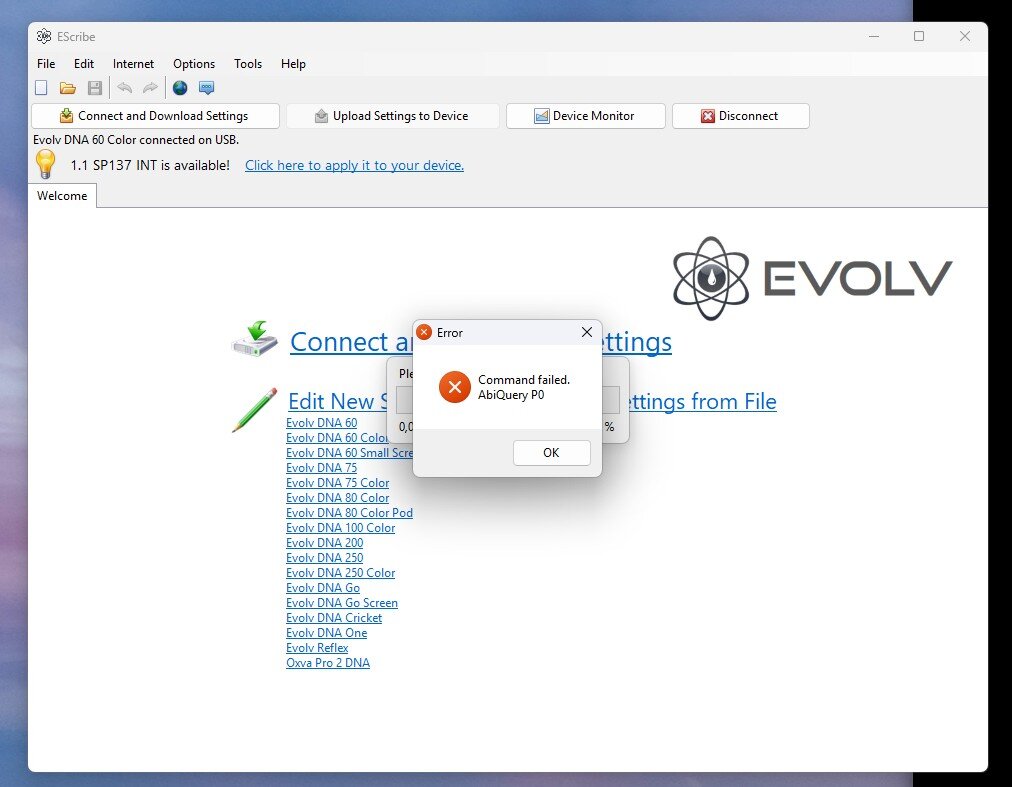This screenshot has height=787, width=1012.
Task: Select Evolv DNA 60 Small Screen link
Action: point(349,453)
